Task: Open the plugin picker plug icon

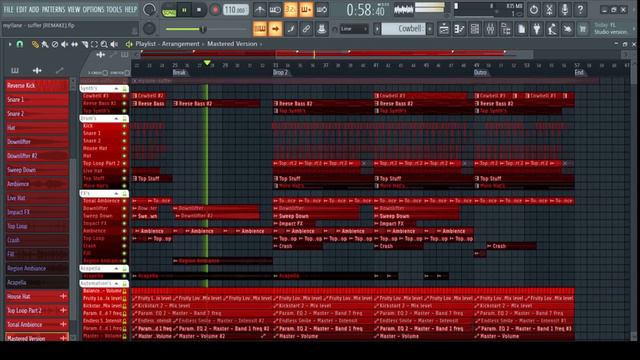Action: [x=537, y=29]
